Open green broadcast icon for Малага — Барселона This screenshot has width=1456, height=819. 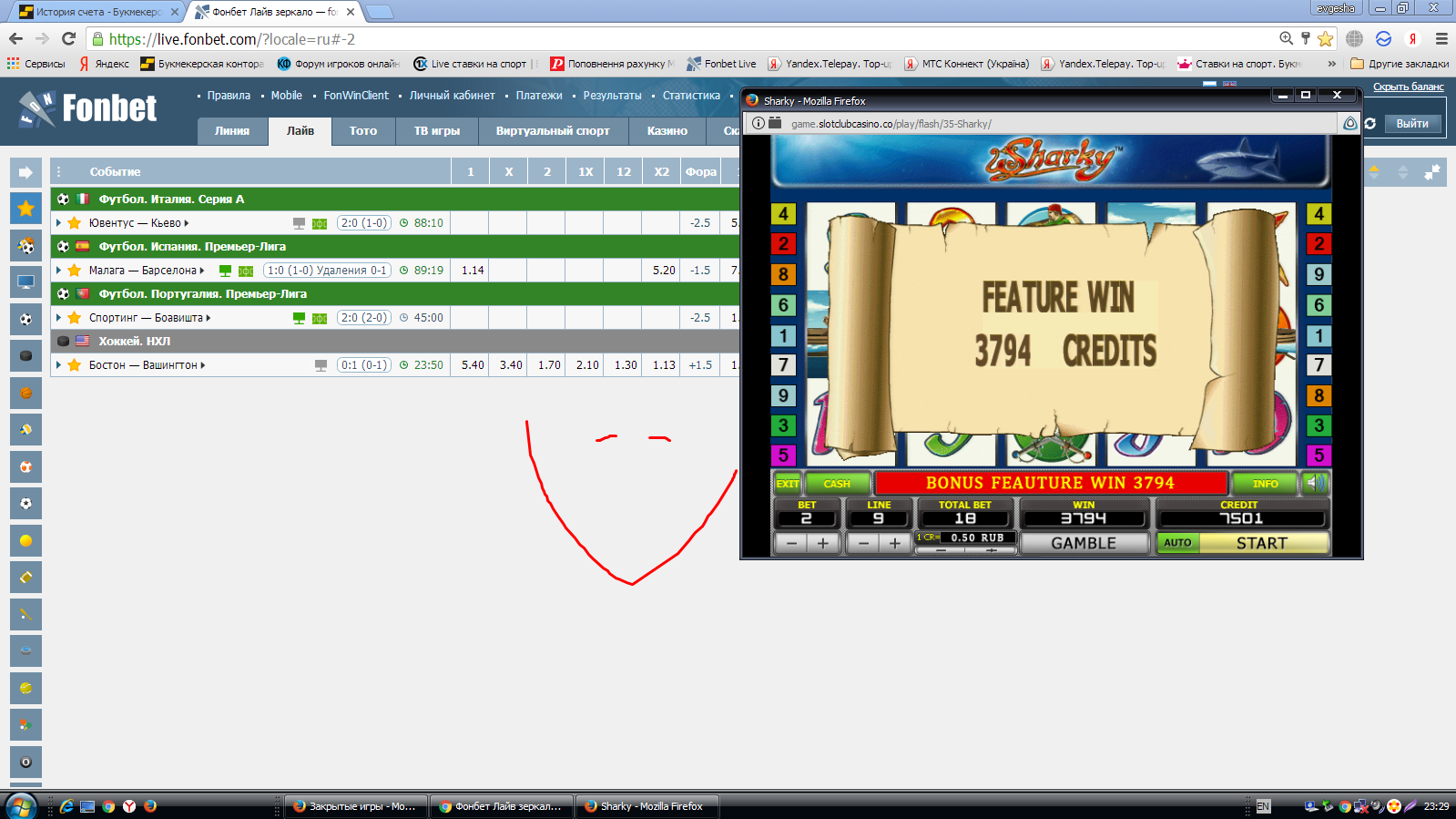tap(225, 271)
